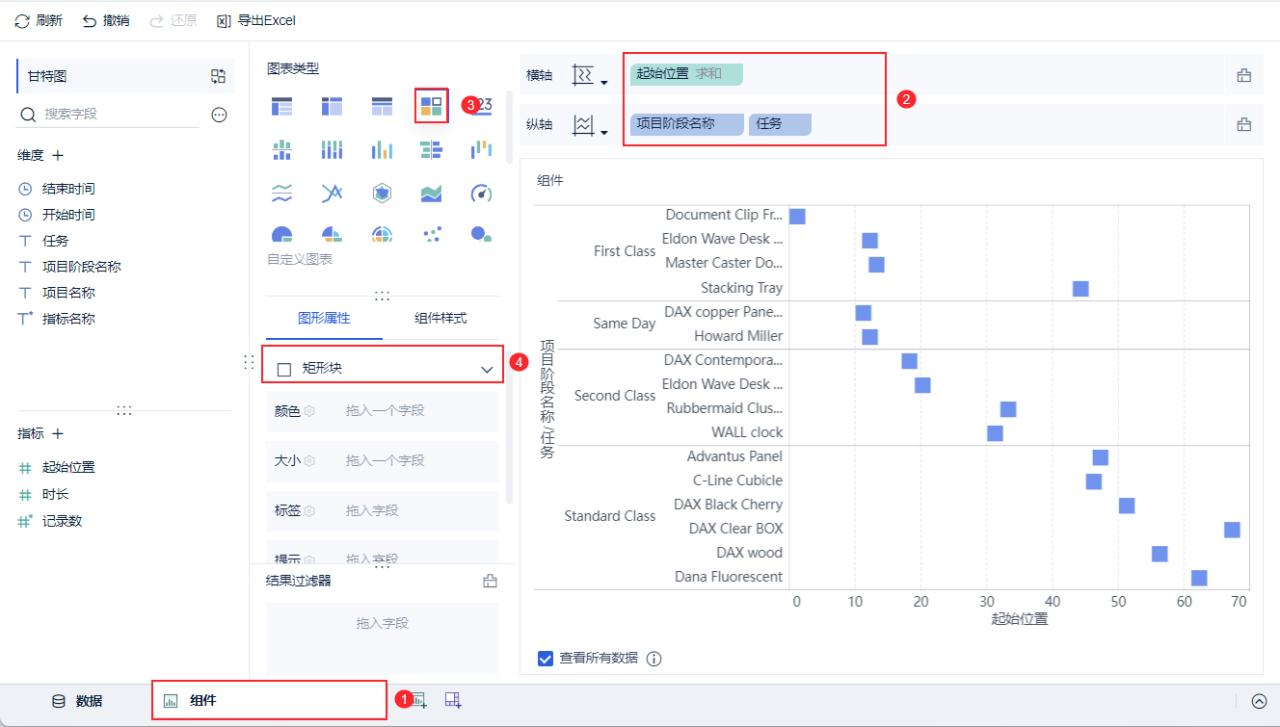Switch to the 图形属性 tab
1280x727 pixels.
point(324,318)
